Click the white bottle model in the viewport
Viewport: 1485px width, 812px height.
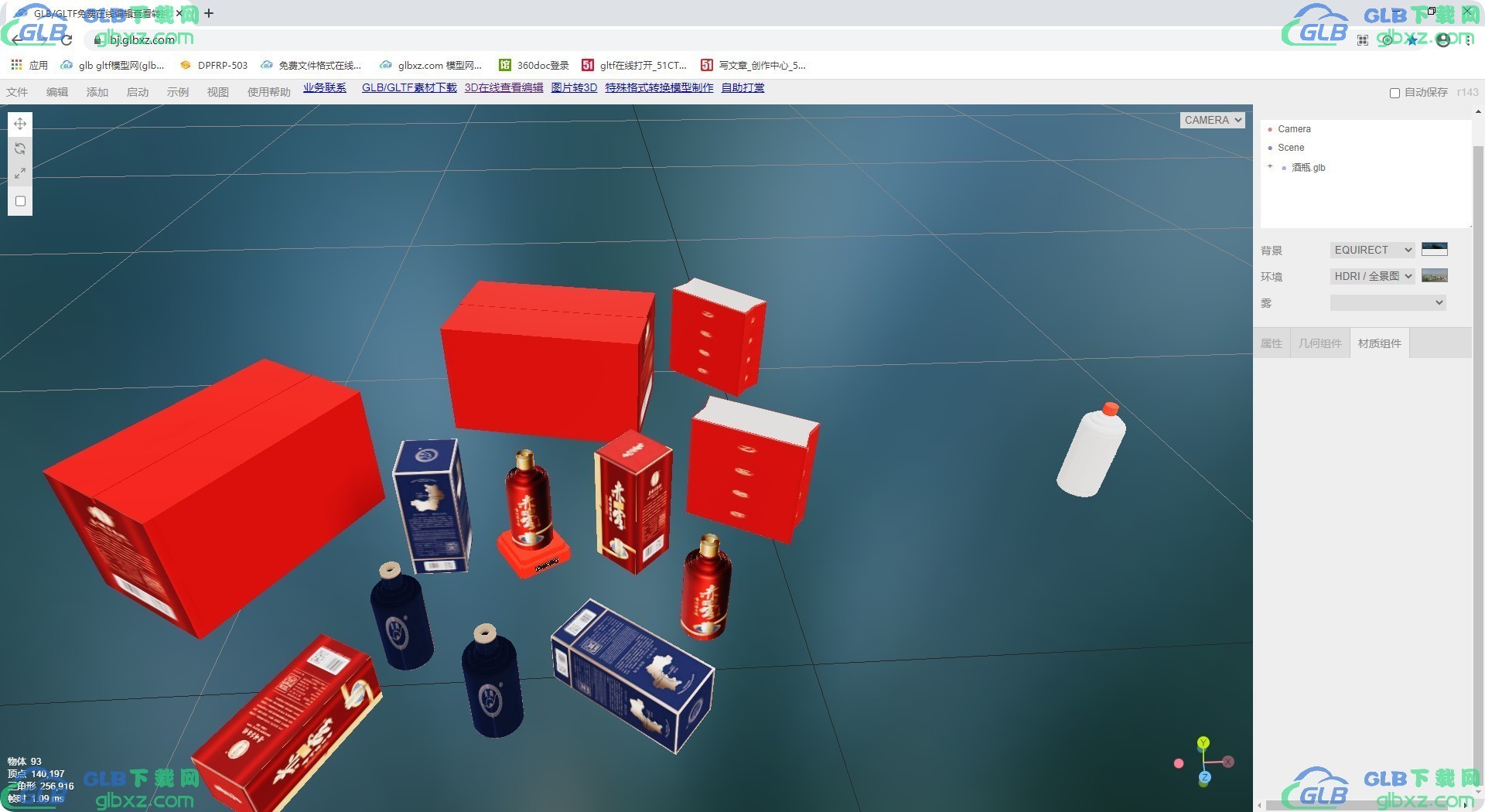tap(1091, 451)
